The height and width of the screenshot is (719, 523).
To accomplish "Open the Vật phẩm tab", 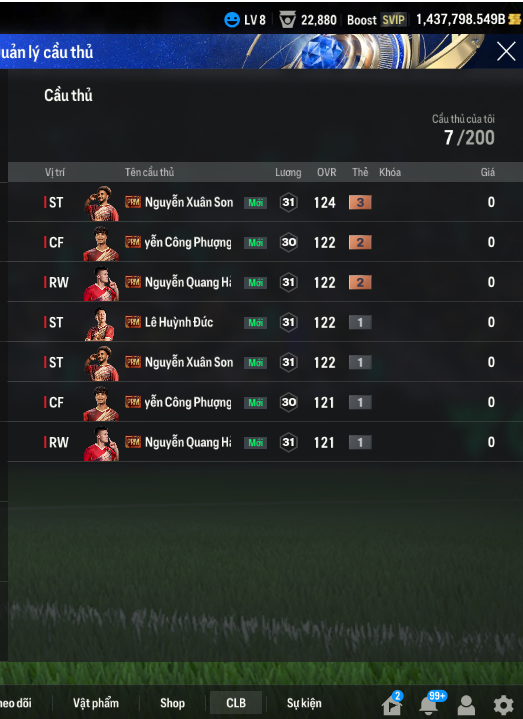I will [x=96, y=703].
